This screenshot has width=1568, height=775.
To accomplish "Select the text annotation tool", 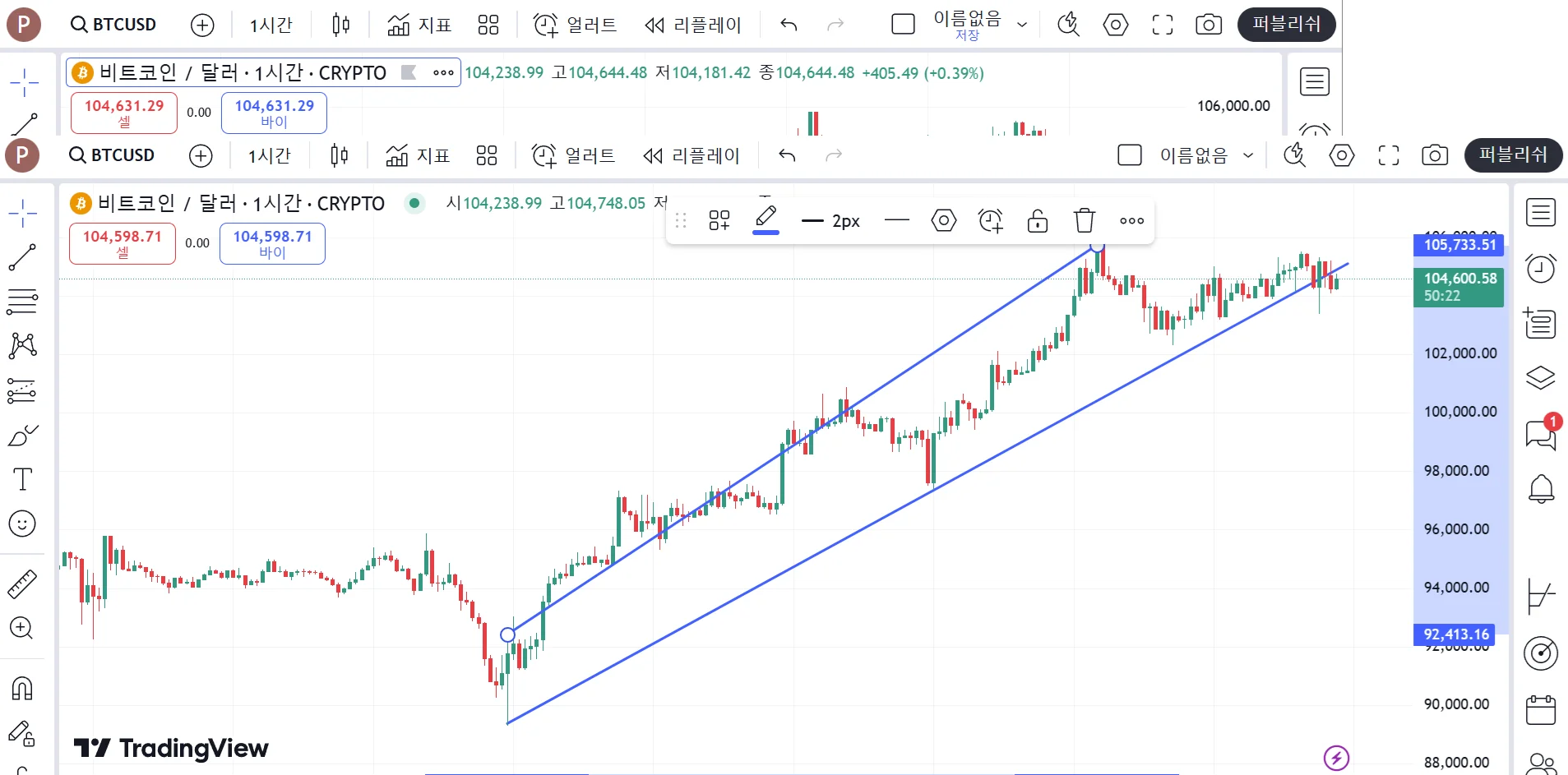I will click(22, 479).
